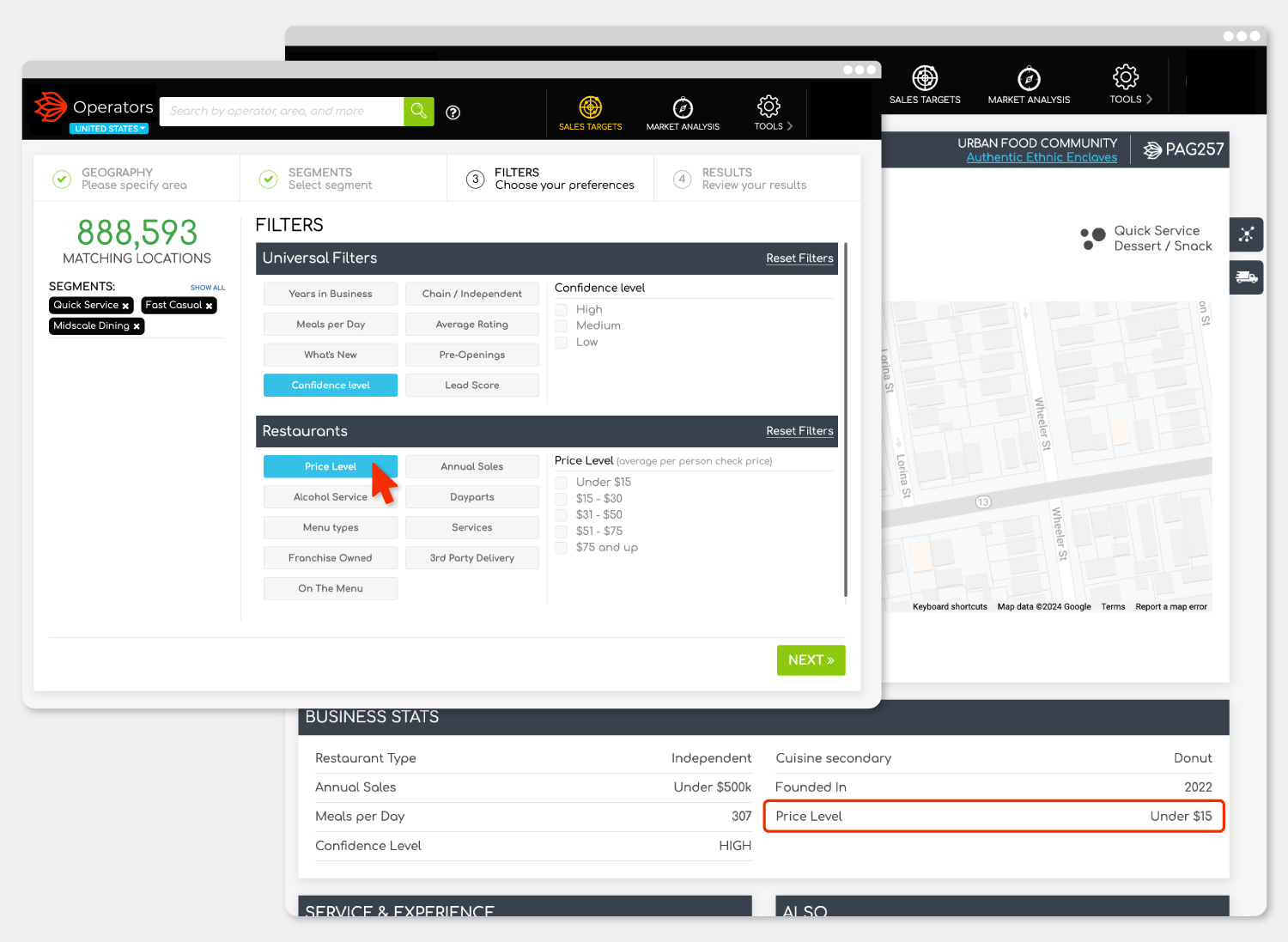
Task: Open the Authentic Ethnic Enclaves link
Action: coord(1042,157)
